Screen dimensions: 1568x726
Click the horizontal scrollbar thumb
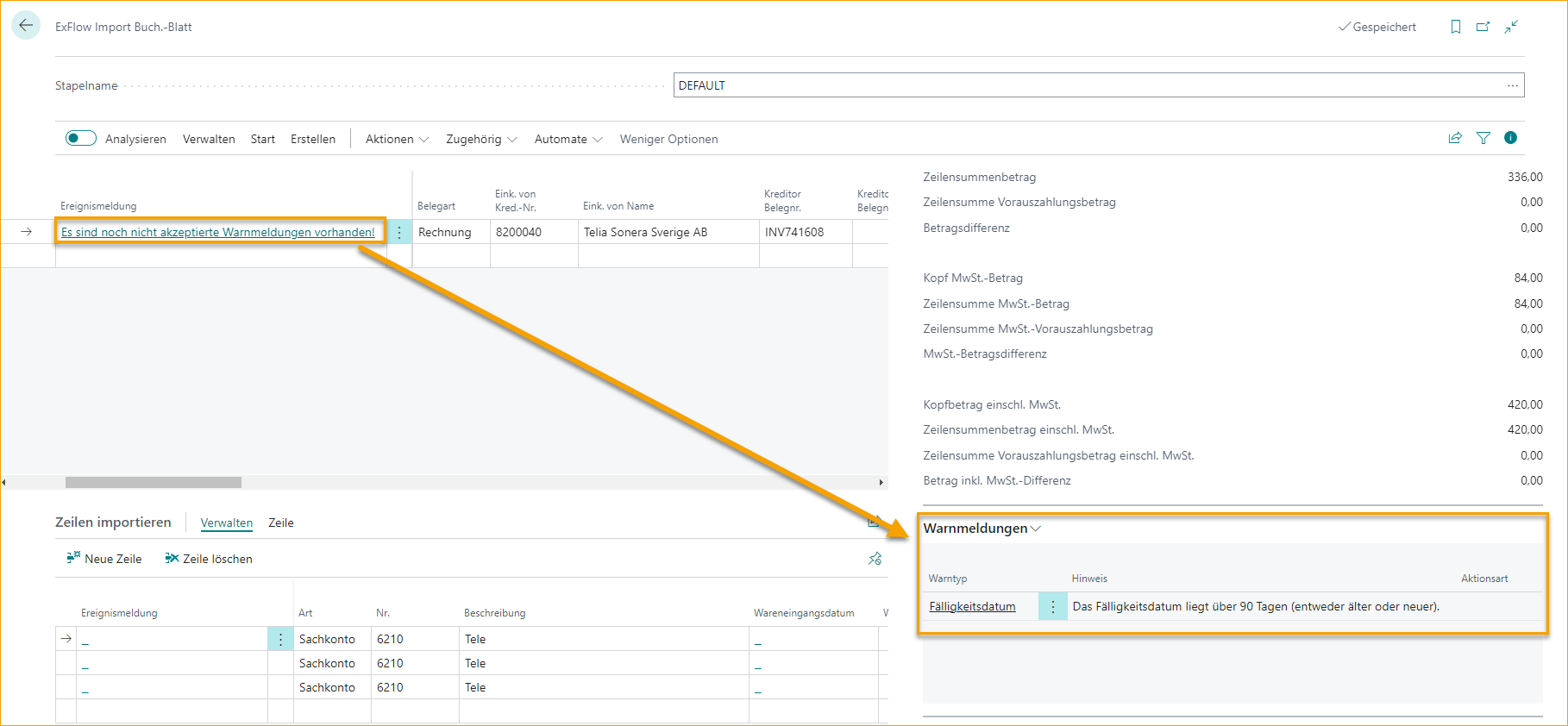(x=154, y=483)
